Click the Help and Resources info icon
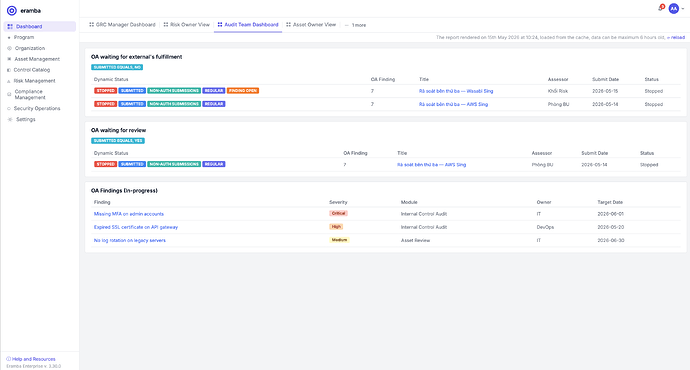Image resolution: width=690 pixels, height=370 pixels. pos(8,359)
